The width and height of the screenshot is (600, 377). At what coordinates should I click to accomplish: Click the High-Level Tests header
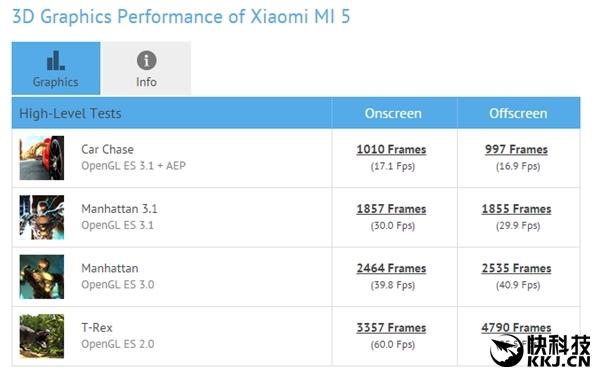(x=70, y=113)
